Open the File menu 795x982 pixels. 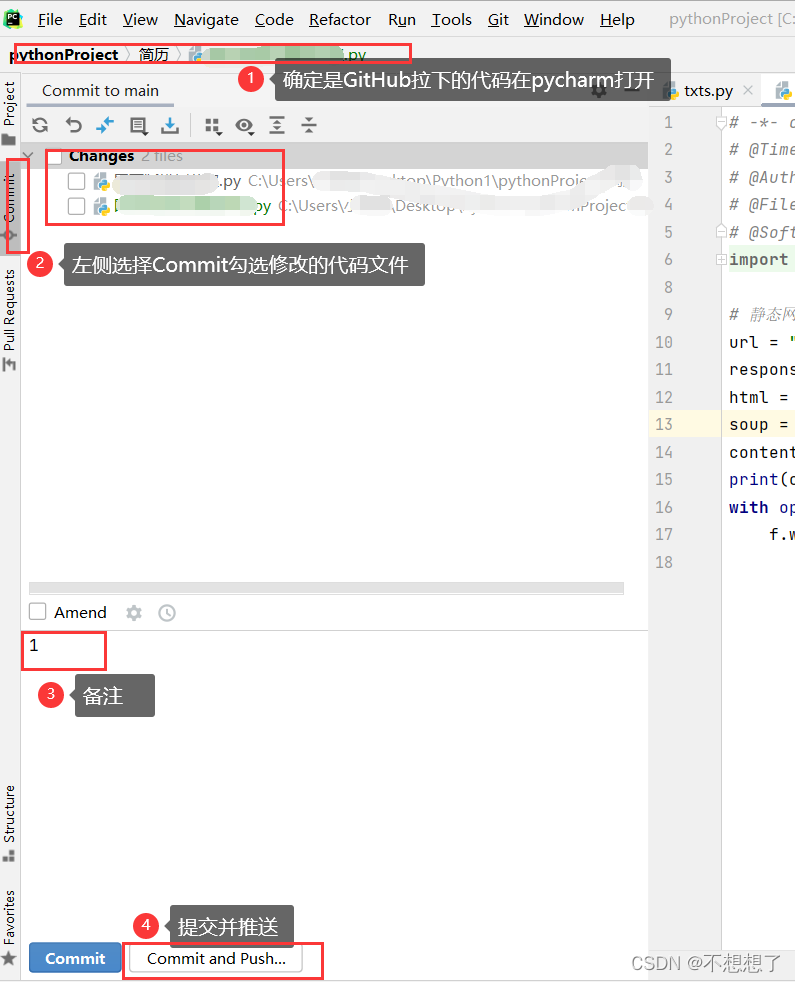tap(50, 20)
